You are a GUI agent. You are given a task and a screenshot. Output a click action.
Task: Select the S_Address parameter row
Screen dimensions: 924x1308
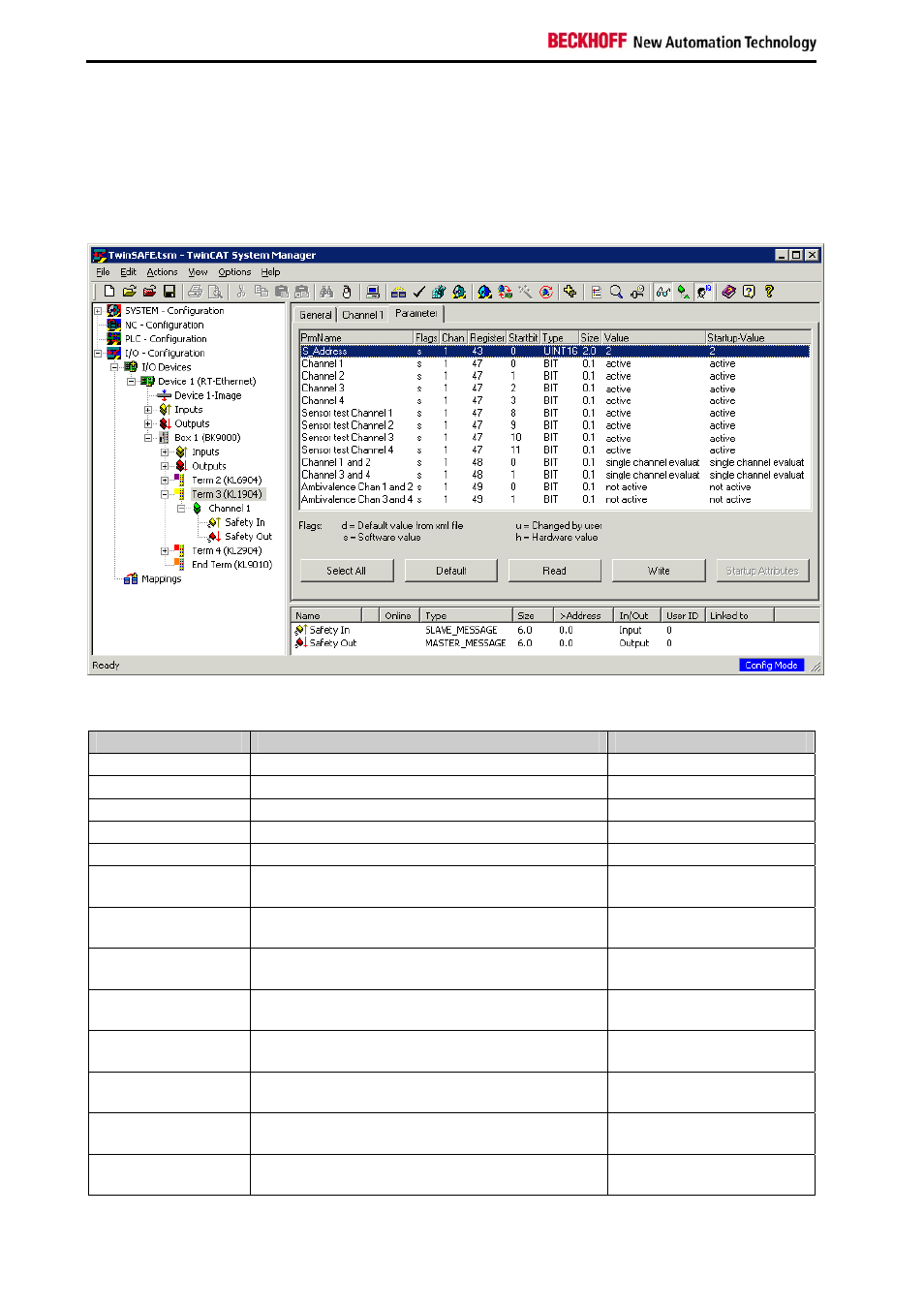554,351
